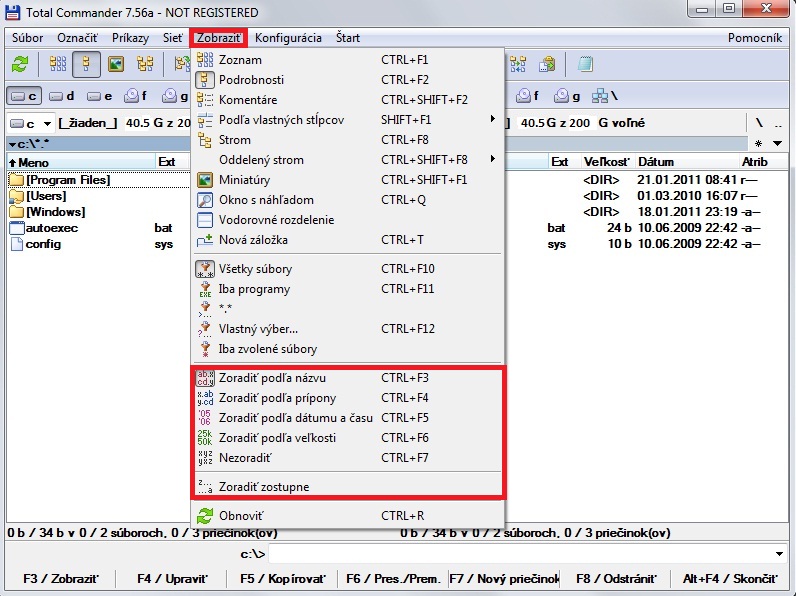This screenshot has height=596, width=796.
Task: Choose Nezoradiť menu option
Action: click(348, 458)
